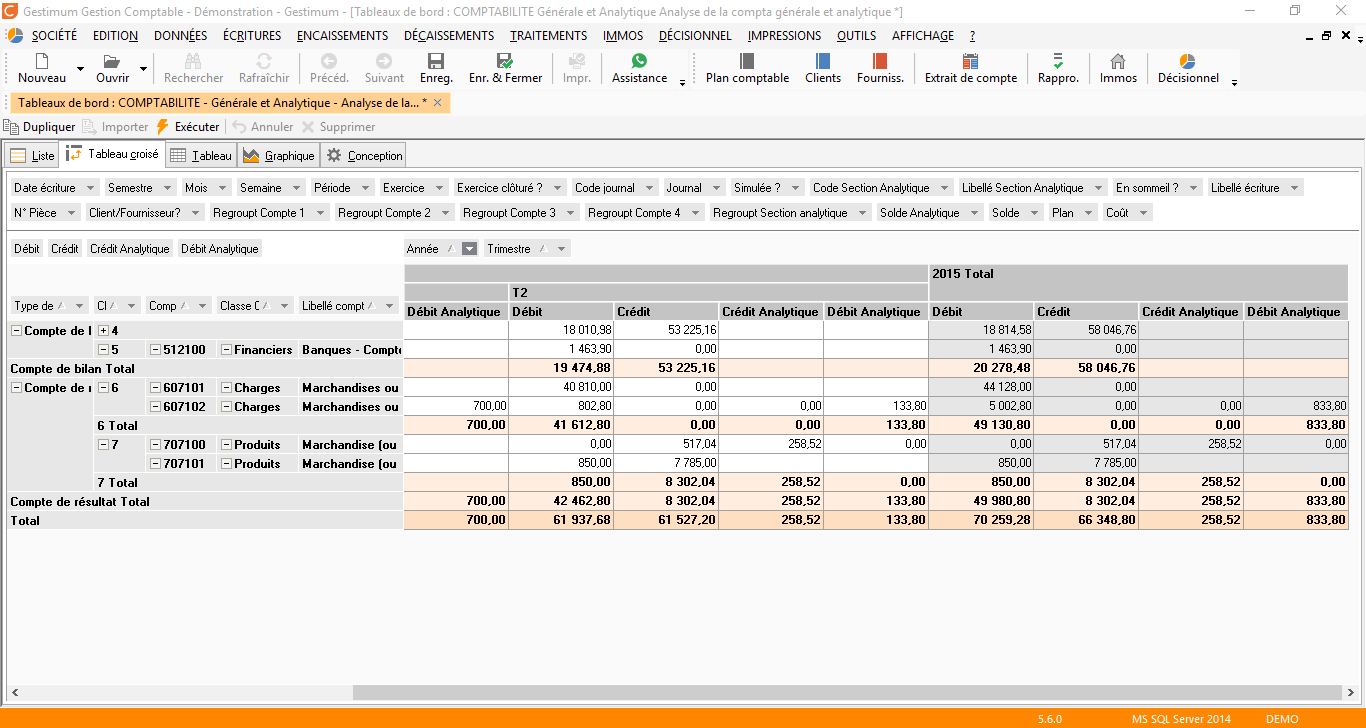The width and height of the screenshot is (1366, 728).
Task: Open the TRAITEMENTS menu
Action: (549, 35)
